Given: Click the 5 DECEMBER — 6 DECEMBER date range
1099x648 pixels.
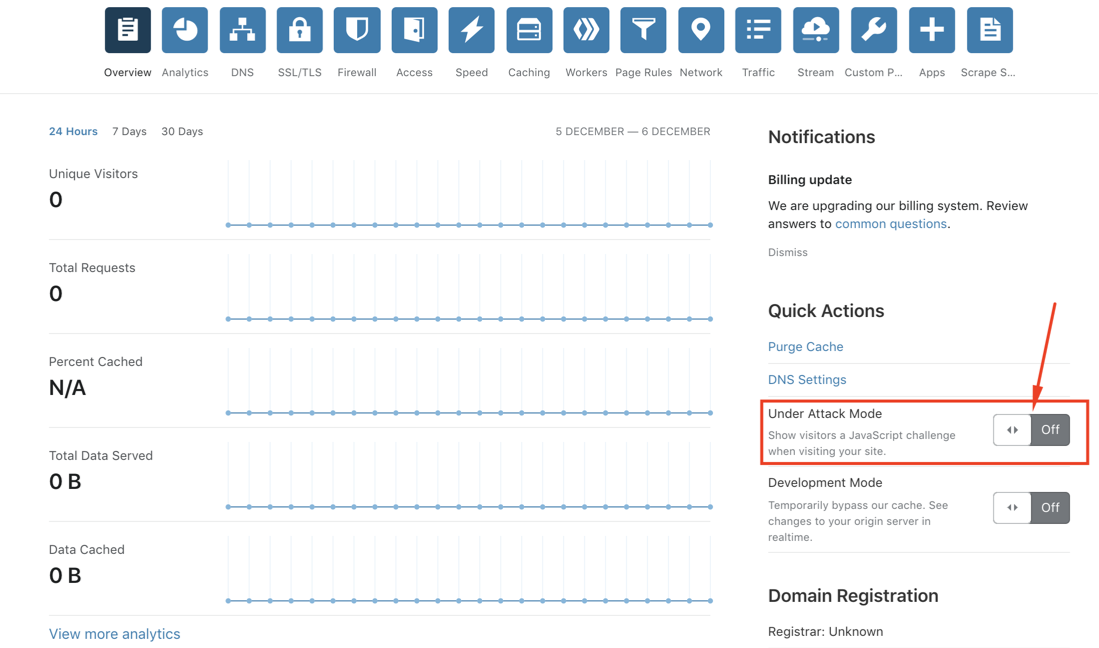Looking at the screenshot, I should (x=633, y=132).
